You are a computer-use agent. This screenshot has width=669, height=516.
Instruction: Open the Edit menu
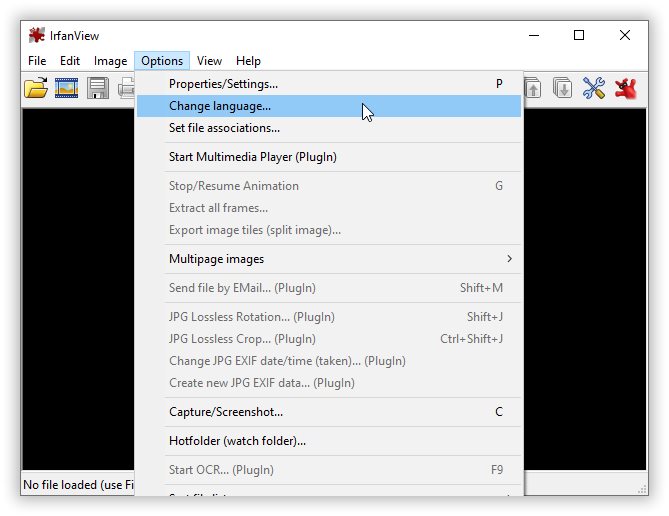[70, 61]
